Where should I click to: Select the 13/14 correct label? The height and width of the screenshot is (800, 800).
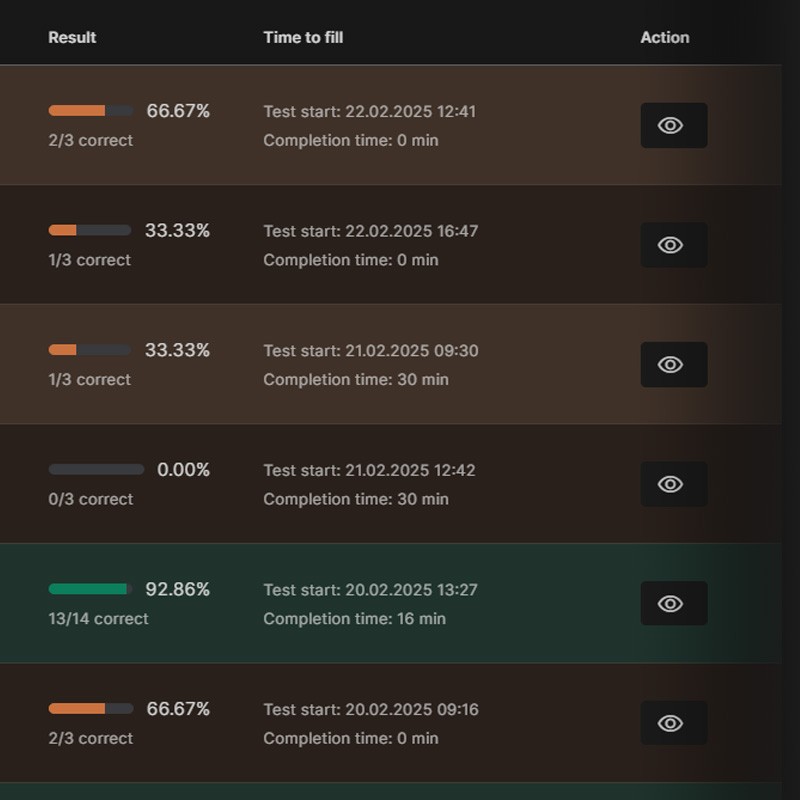[98, 619]
